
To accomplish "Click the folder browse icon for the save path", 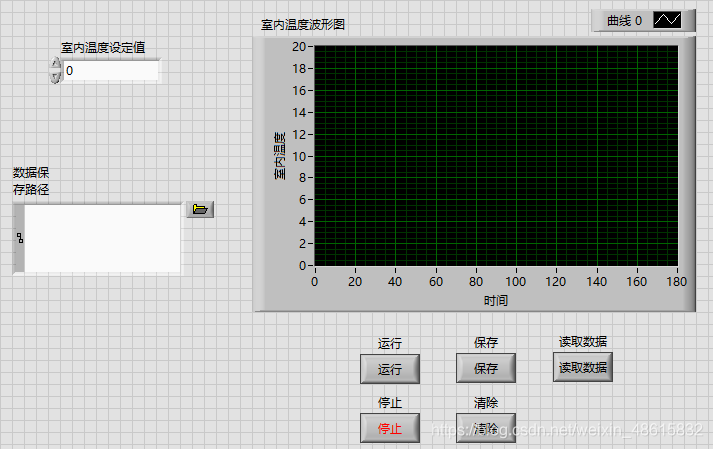I will click(x=200, y=210).
